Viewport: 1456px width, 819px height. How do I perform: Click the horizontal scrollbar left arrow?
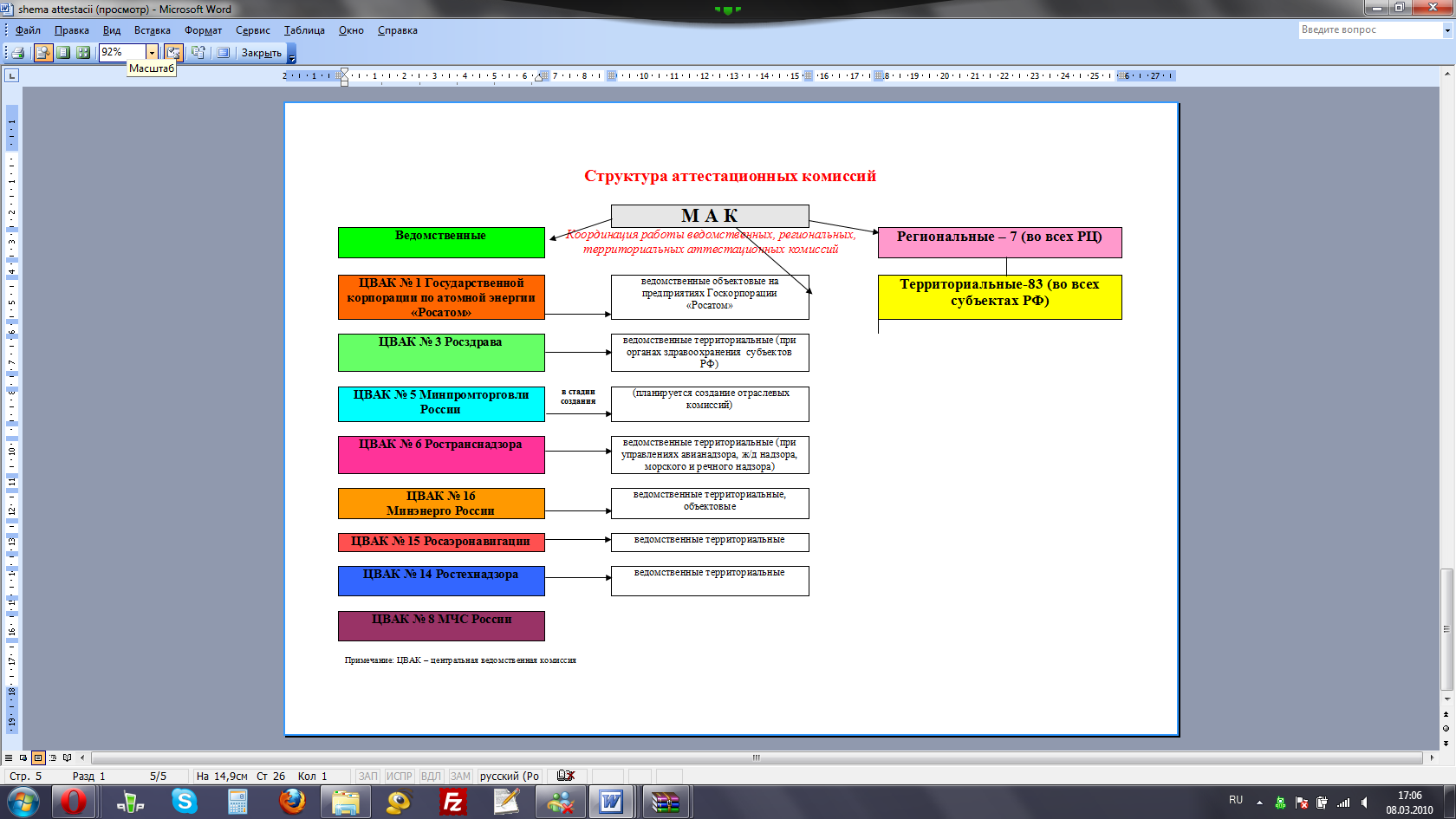click(x=83, y=757)
